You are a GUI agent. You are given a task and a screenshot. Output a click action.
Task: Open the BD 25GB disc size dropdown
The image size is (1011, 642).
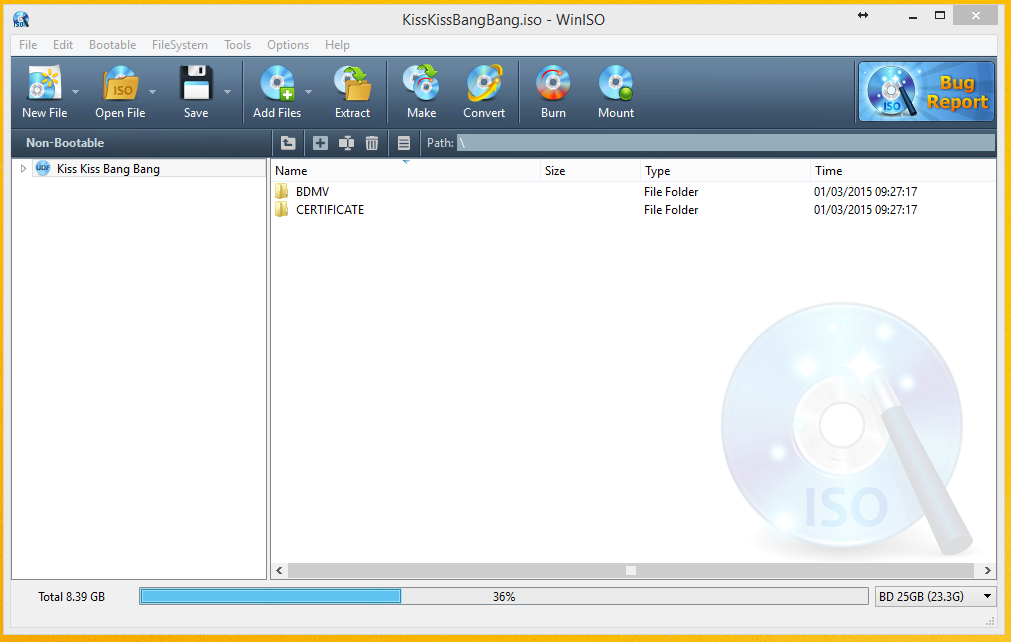[x=935, y=596]
